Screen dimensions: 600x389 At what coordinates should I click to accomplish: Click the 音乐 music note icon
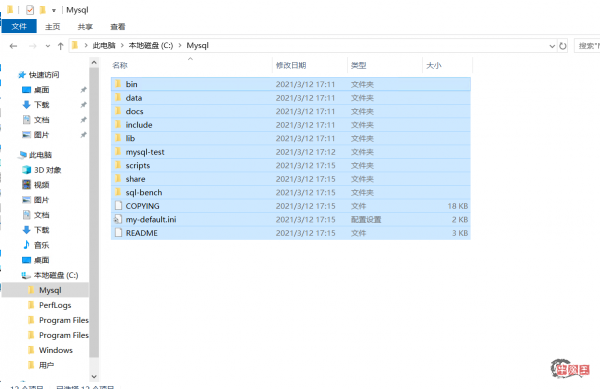coord(26,245)
